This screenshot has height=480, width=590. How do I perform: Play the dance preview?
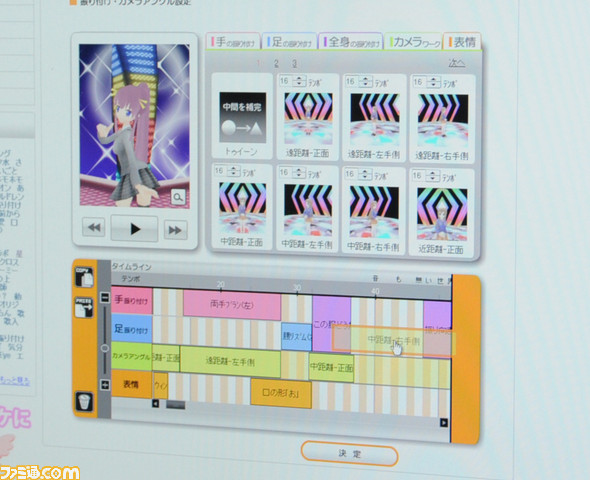pos(134,228)
